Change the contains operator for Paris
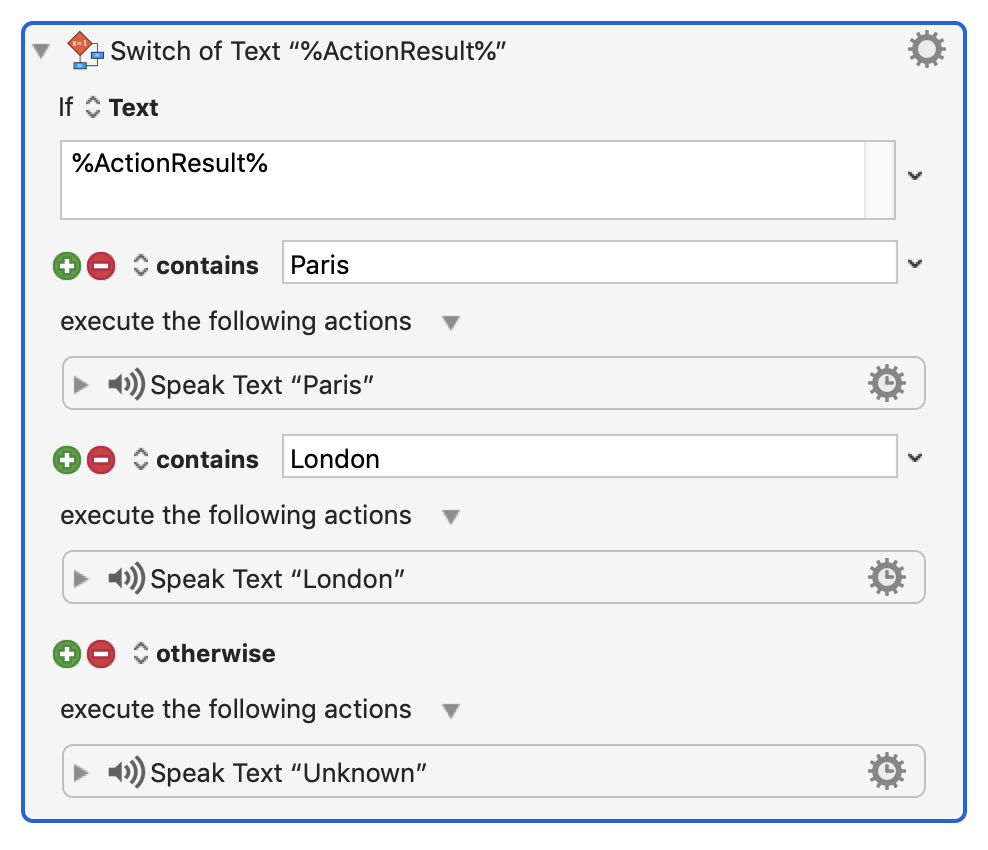The width and height of the screenshot is (988, 850). click(141, 266)
